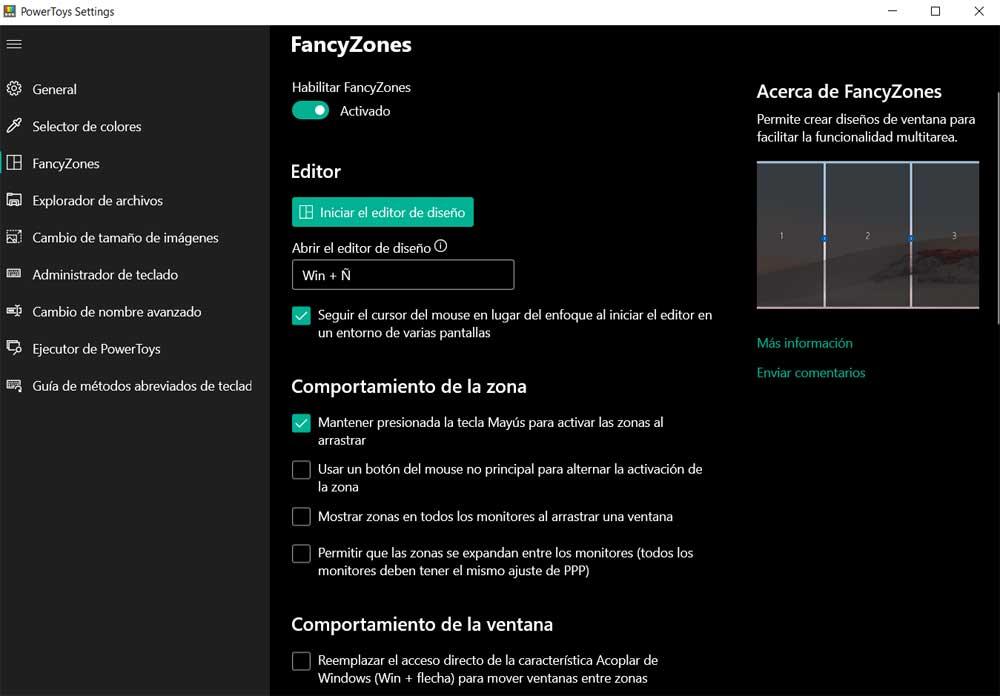
Task: Uncheck Mantener presionada la tecla Mayús
Action: 301,422
